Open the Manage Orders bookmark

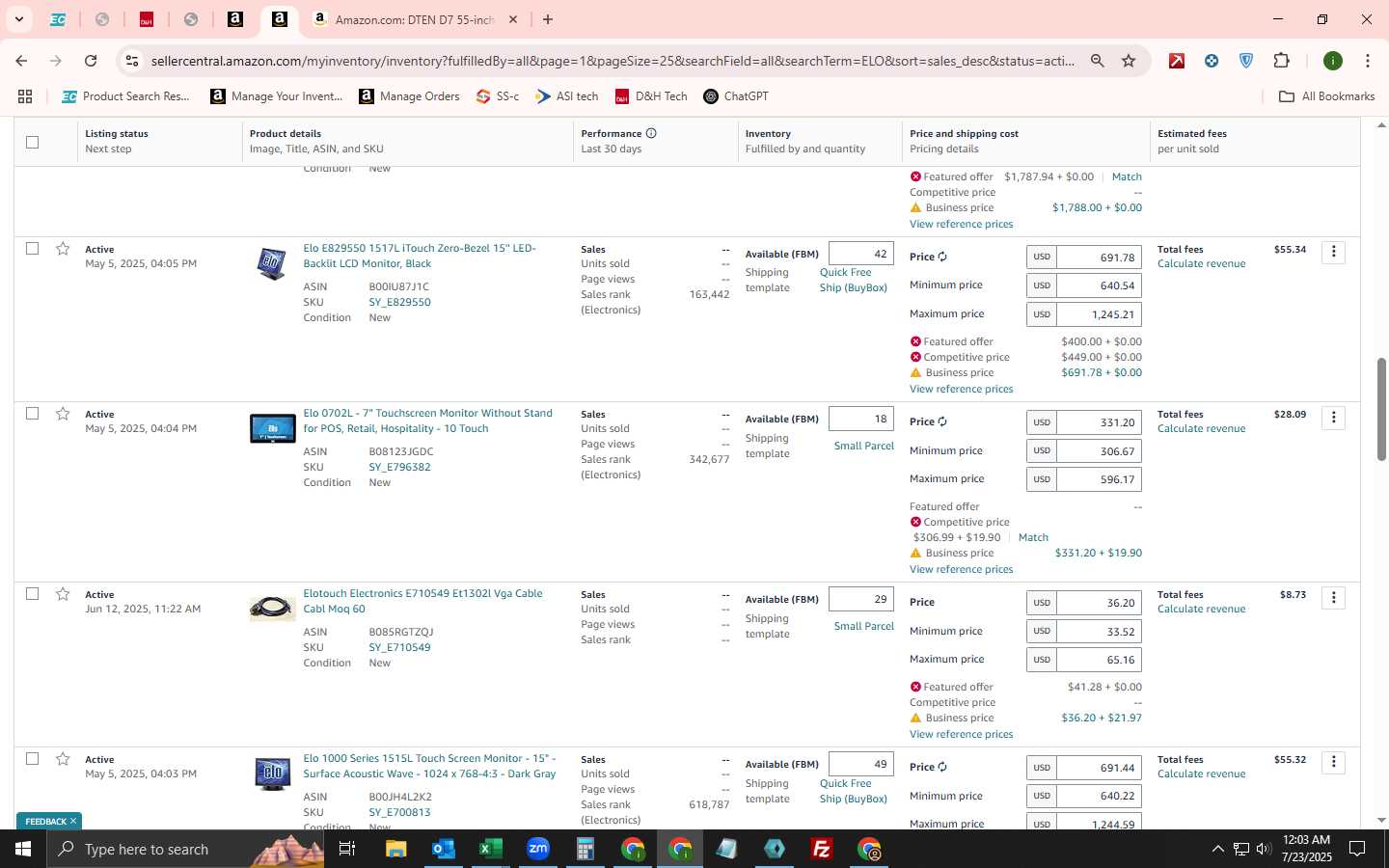point(410,96)
